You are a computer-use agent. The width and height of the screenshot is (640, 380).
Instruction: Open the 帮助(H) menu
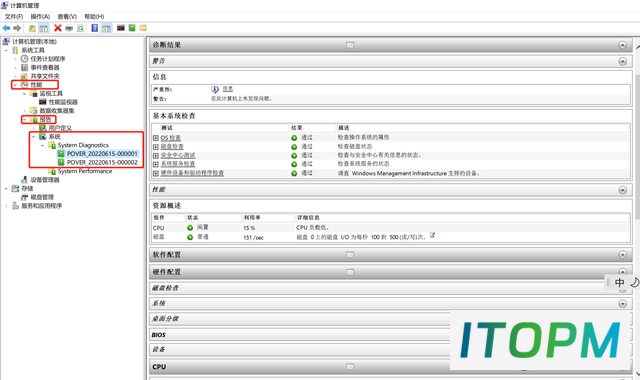tap(94, 16)
